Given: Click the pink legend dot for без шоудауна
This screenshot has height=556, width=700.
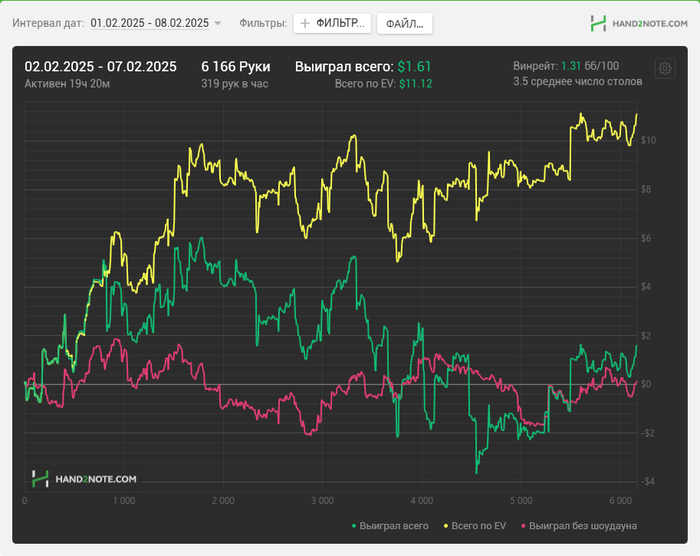Looking at the screenshot, I should click(x=523, y=526).
